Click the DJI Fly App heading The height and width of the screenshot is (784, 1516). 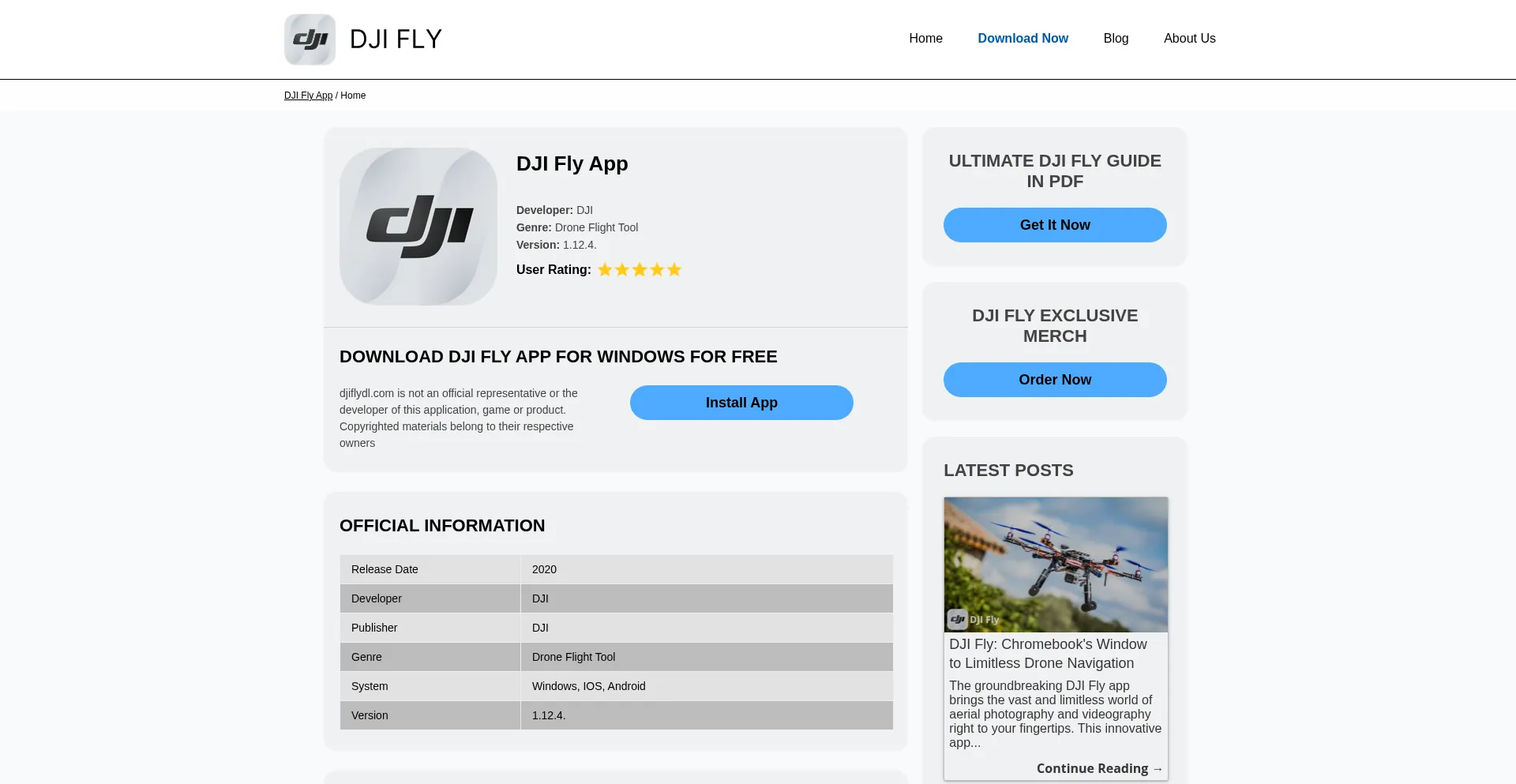pos(572,163)
